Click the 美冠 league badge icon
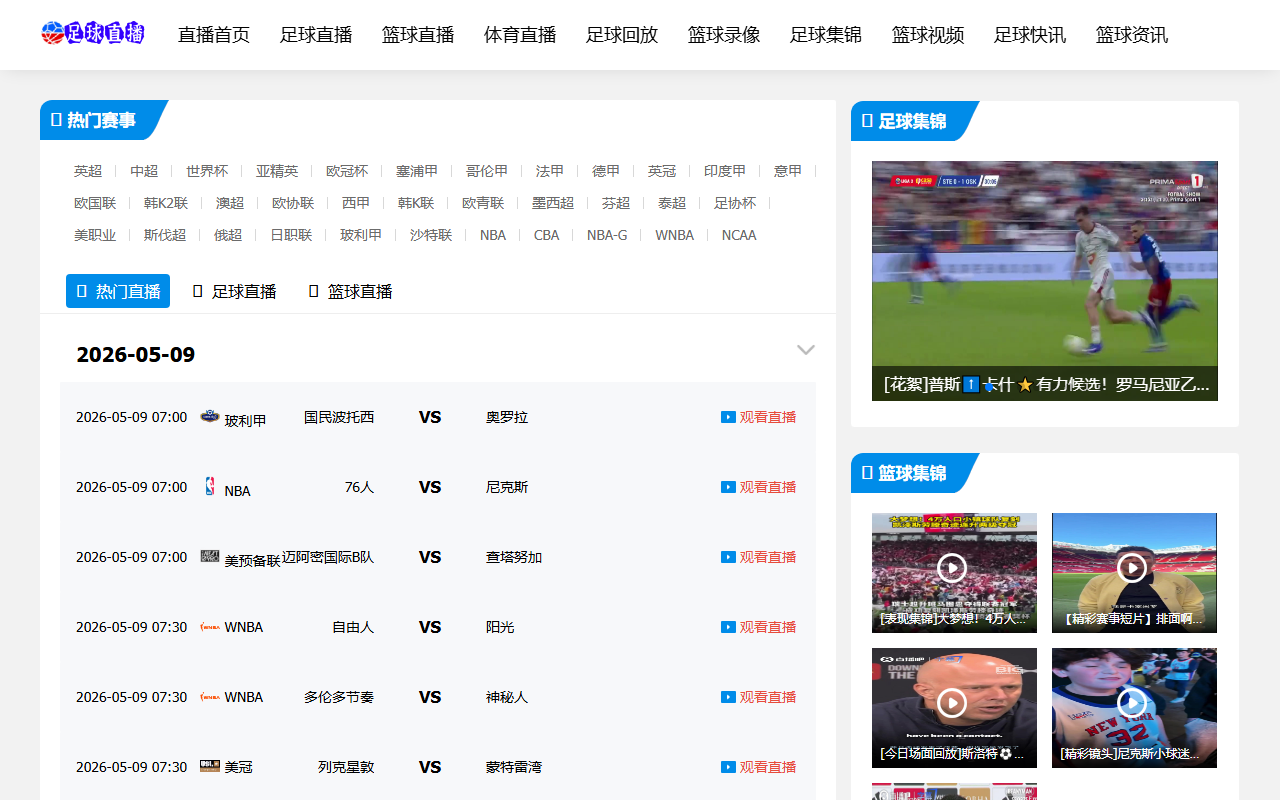 pyautogui.click(x=210, y=766)
